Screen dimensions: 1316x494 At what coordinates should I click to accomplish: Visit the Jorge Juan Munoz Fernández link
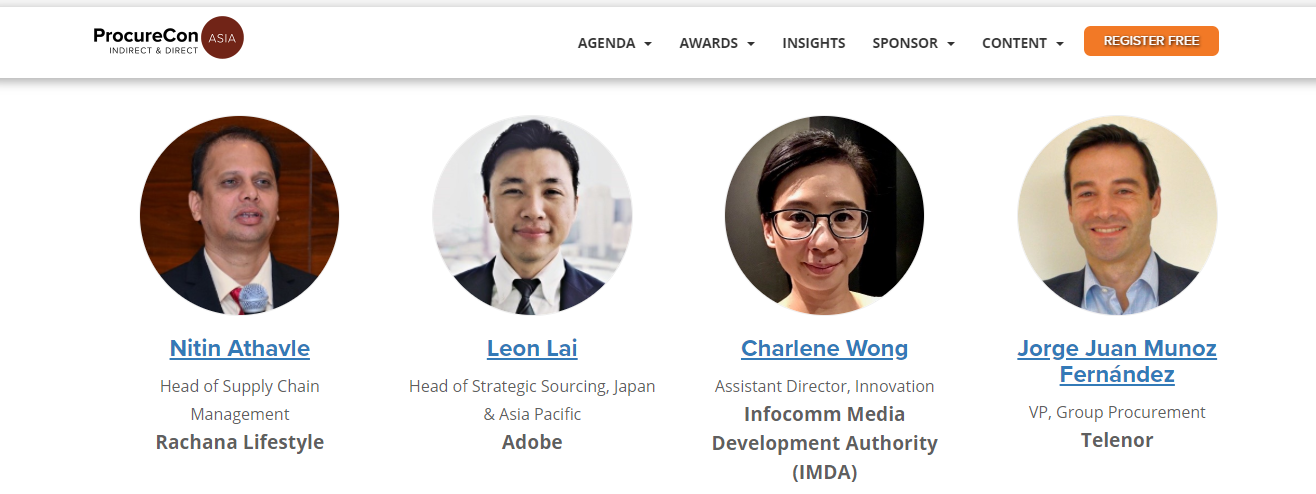pyautogui.click(x=1117, y=361)
